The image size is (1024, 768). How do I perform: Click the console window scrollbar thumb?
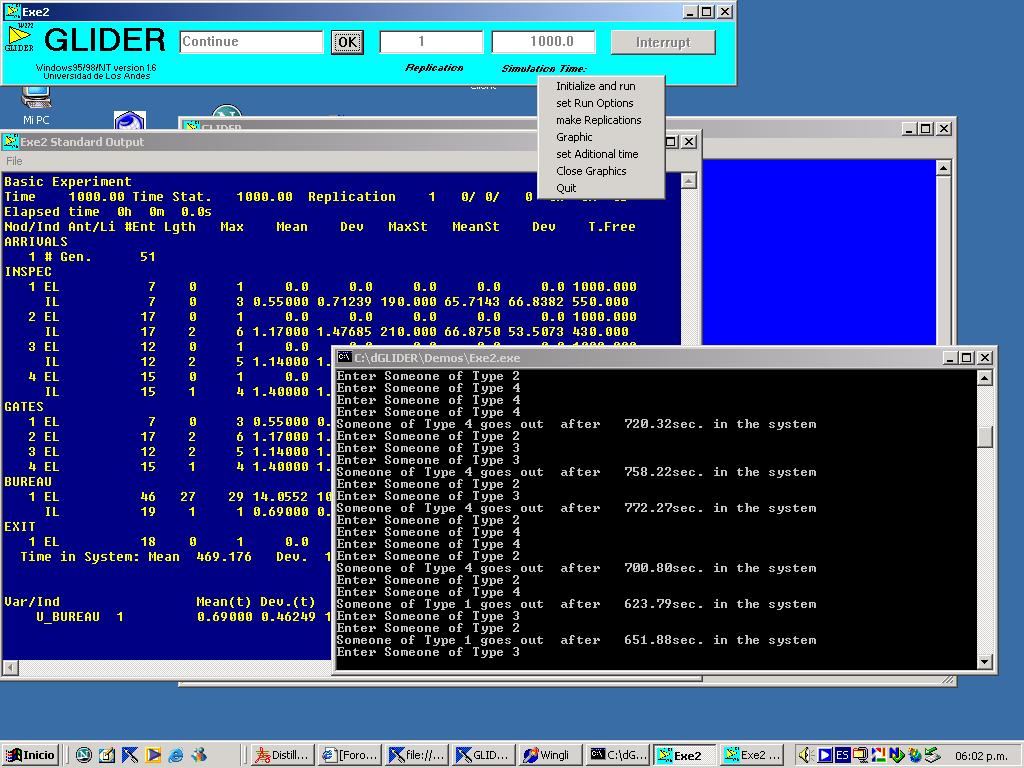coord(985,436)
